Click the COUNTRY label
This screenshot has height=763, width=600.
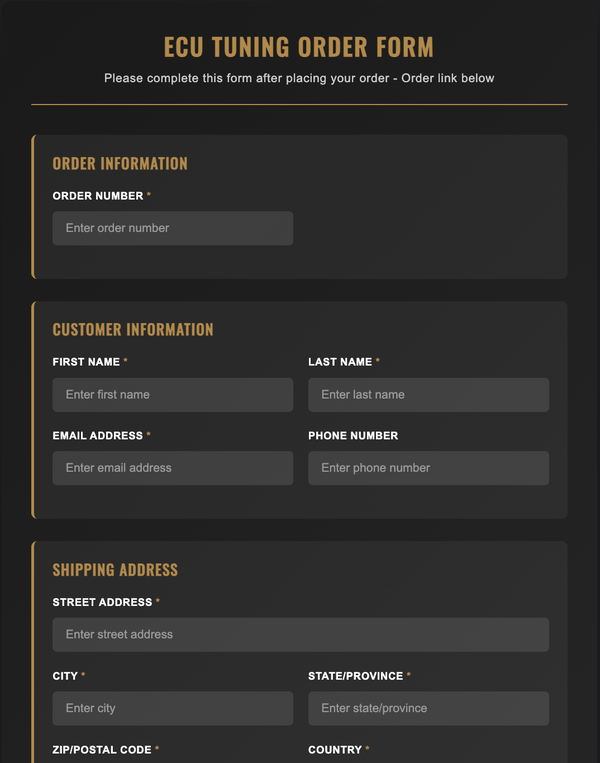click(x=335, y=750)
